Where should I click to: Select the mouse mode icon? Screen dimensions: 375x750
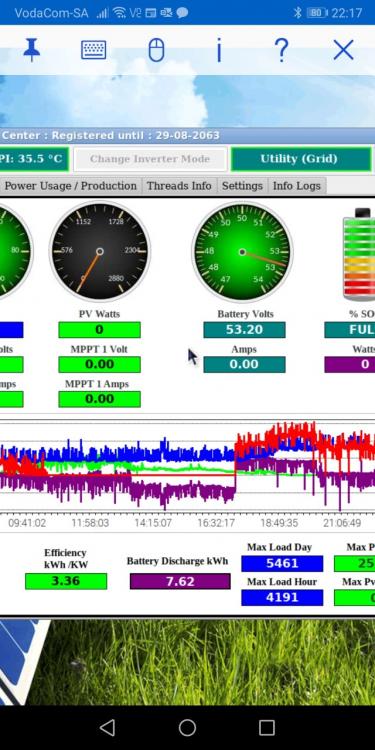coord(156,50)
